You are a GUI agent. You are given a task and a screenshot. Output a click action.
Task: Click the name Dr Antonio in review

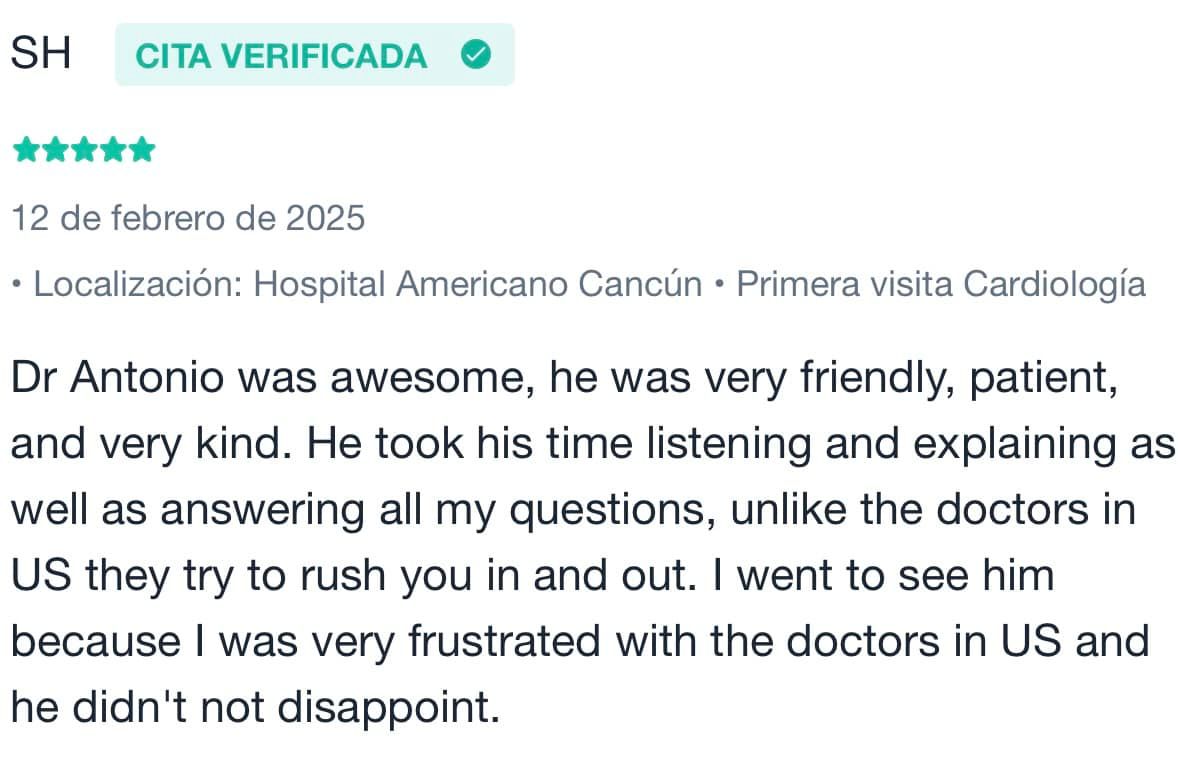(x=117, y=377)
